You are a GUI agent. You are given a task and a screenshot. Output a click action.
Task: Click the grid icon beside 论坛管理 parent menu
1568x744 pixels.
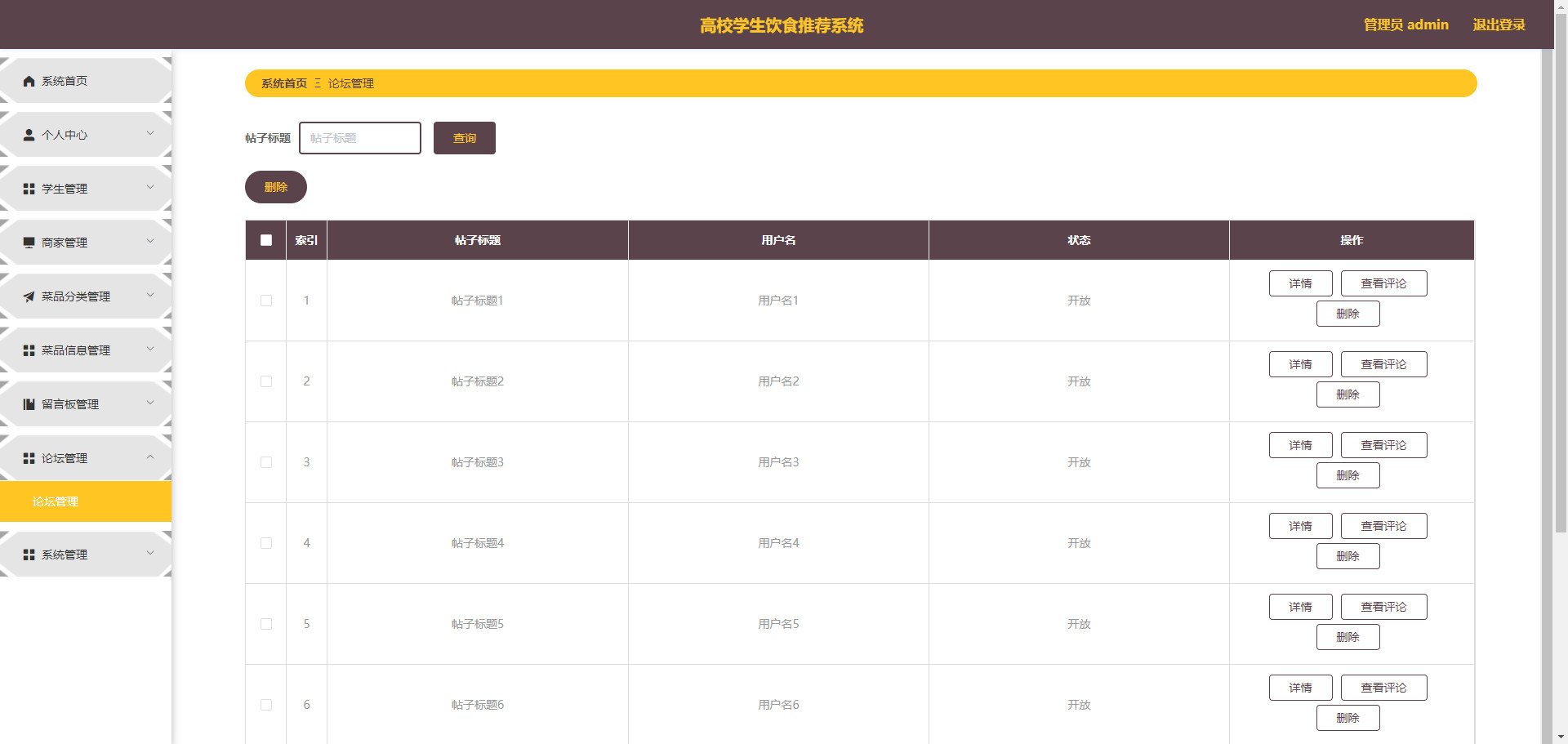pos(29,458)
